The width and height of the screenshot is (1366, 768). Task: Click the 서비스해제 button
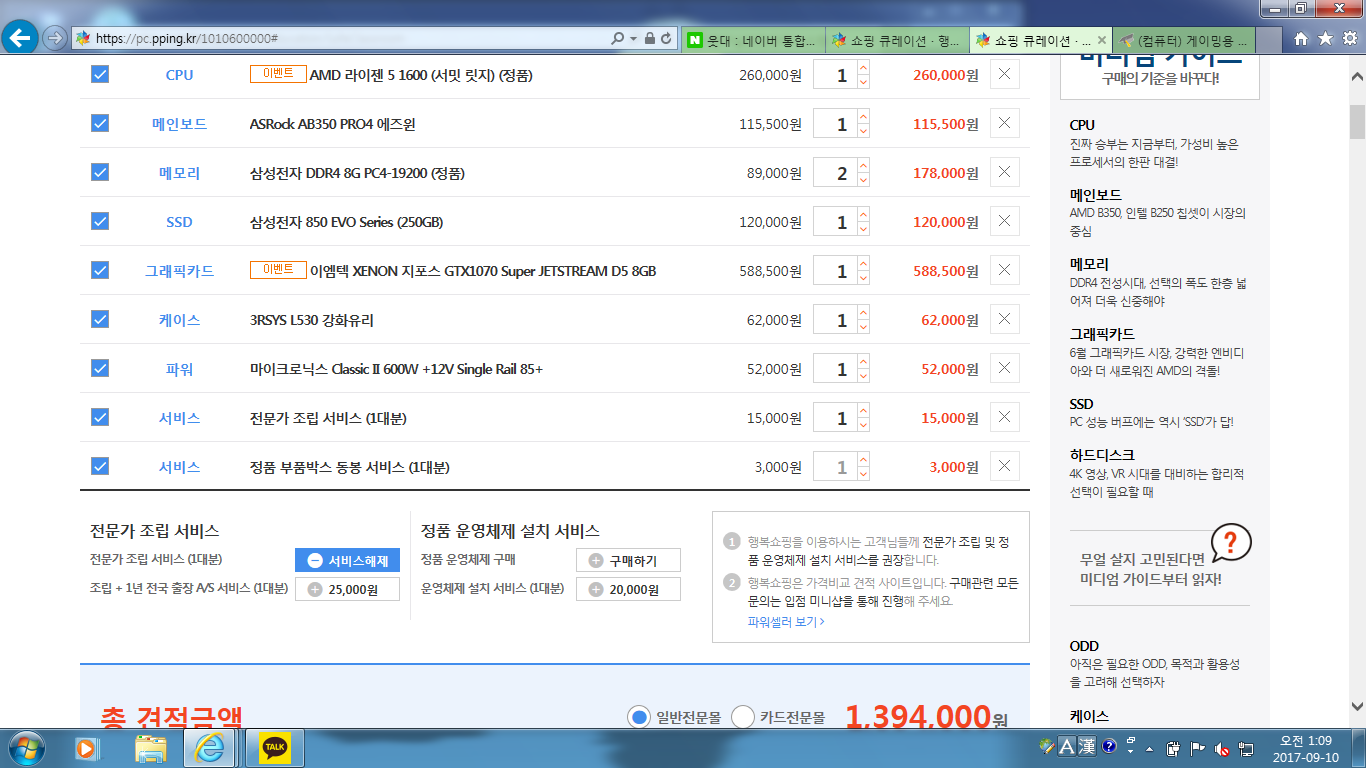[347, 560]
